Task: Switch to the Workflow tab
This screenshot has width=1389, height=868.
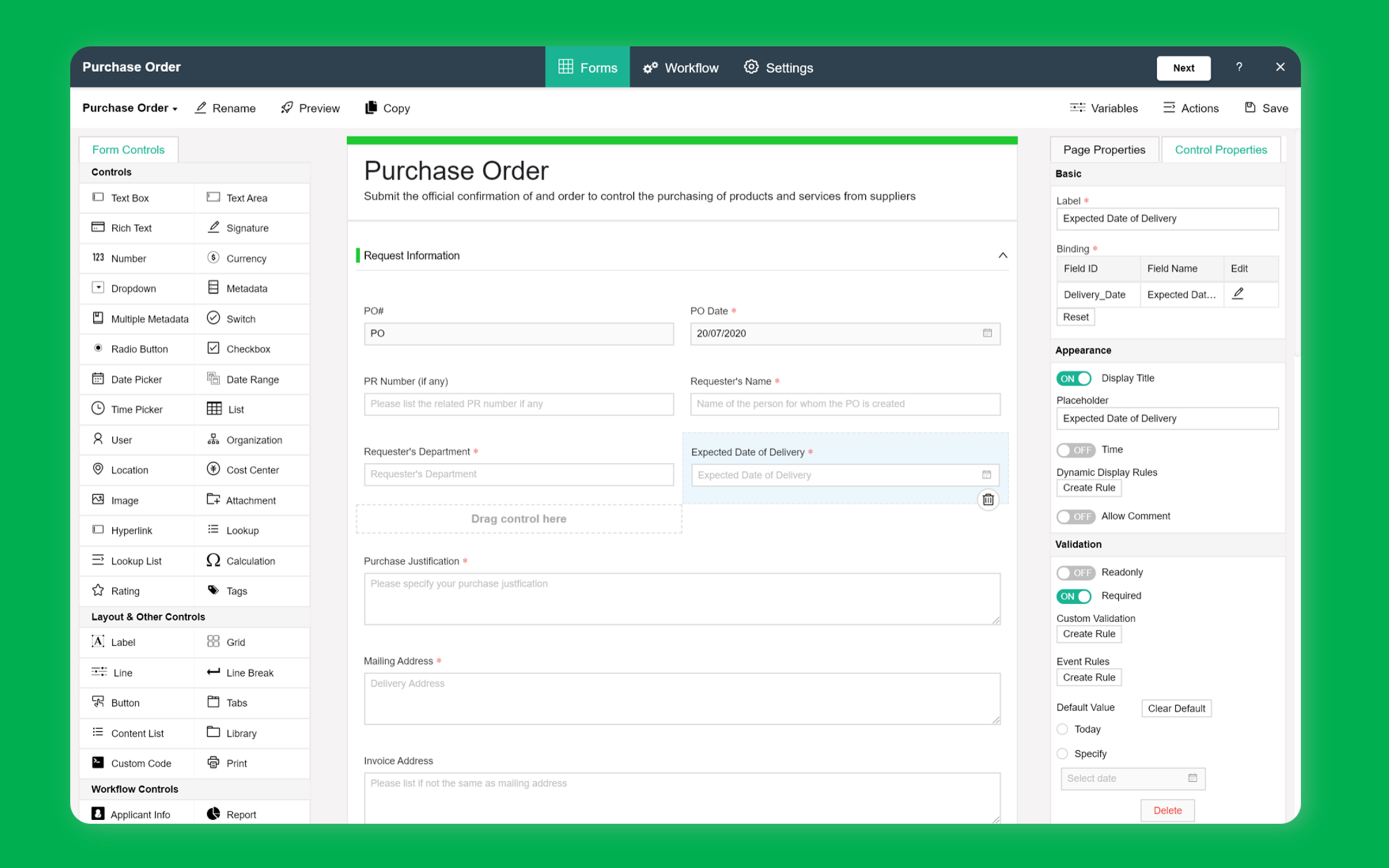Action: pos(681,68)
